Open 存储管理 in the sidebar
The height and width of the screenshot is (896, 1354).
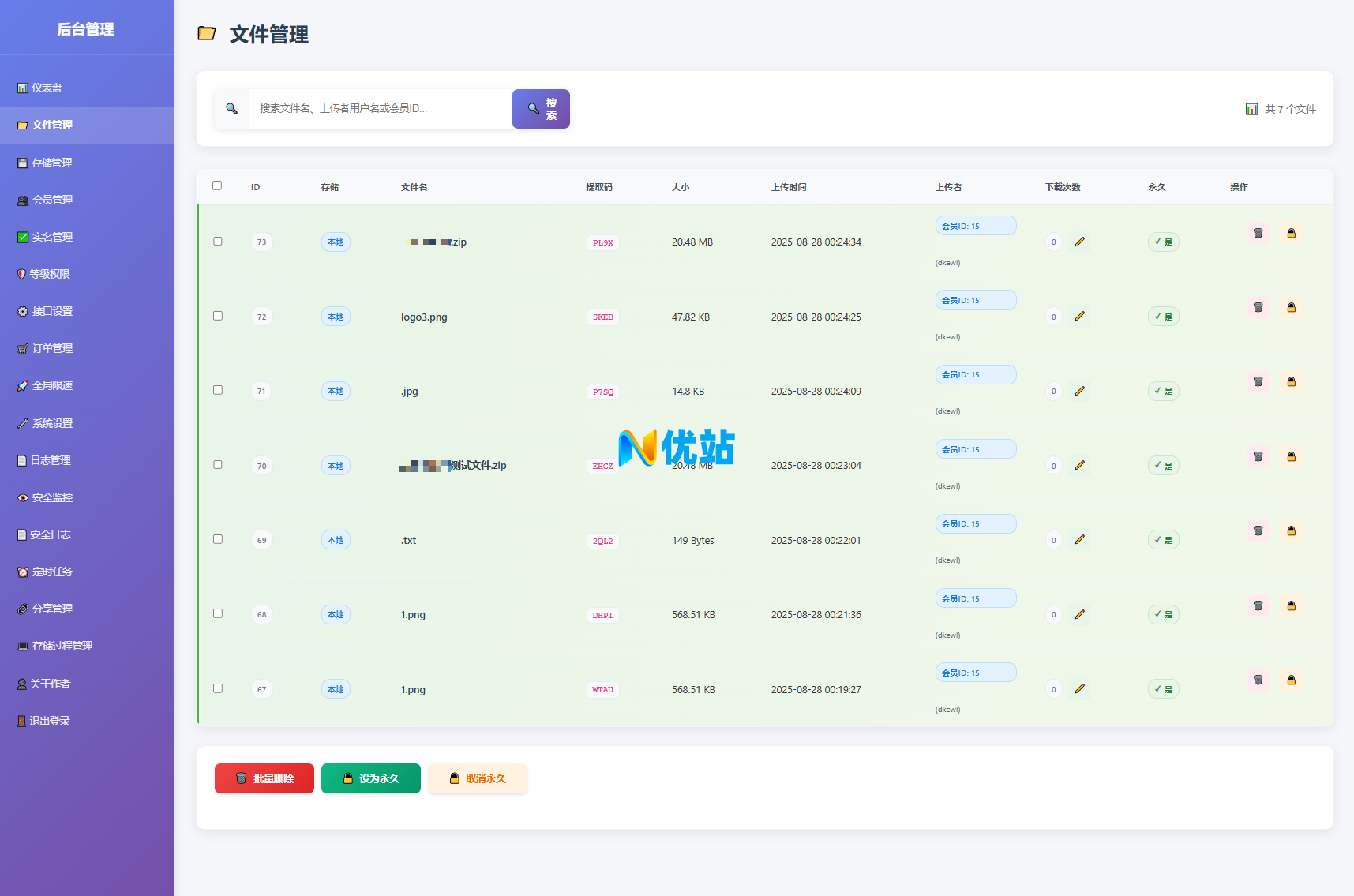(52, 163)
